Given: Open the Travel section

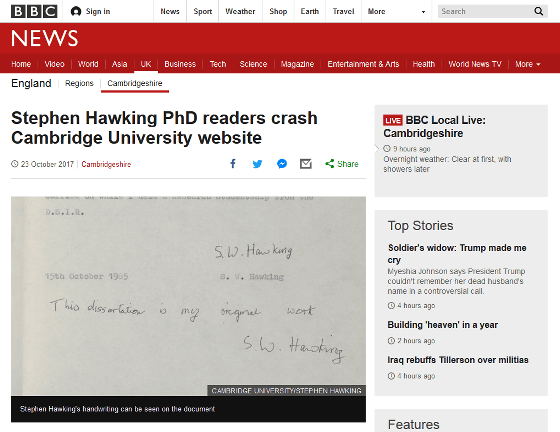Looking at the screenshot, I should 343,11.
